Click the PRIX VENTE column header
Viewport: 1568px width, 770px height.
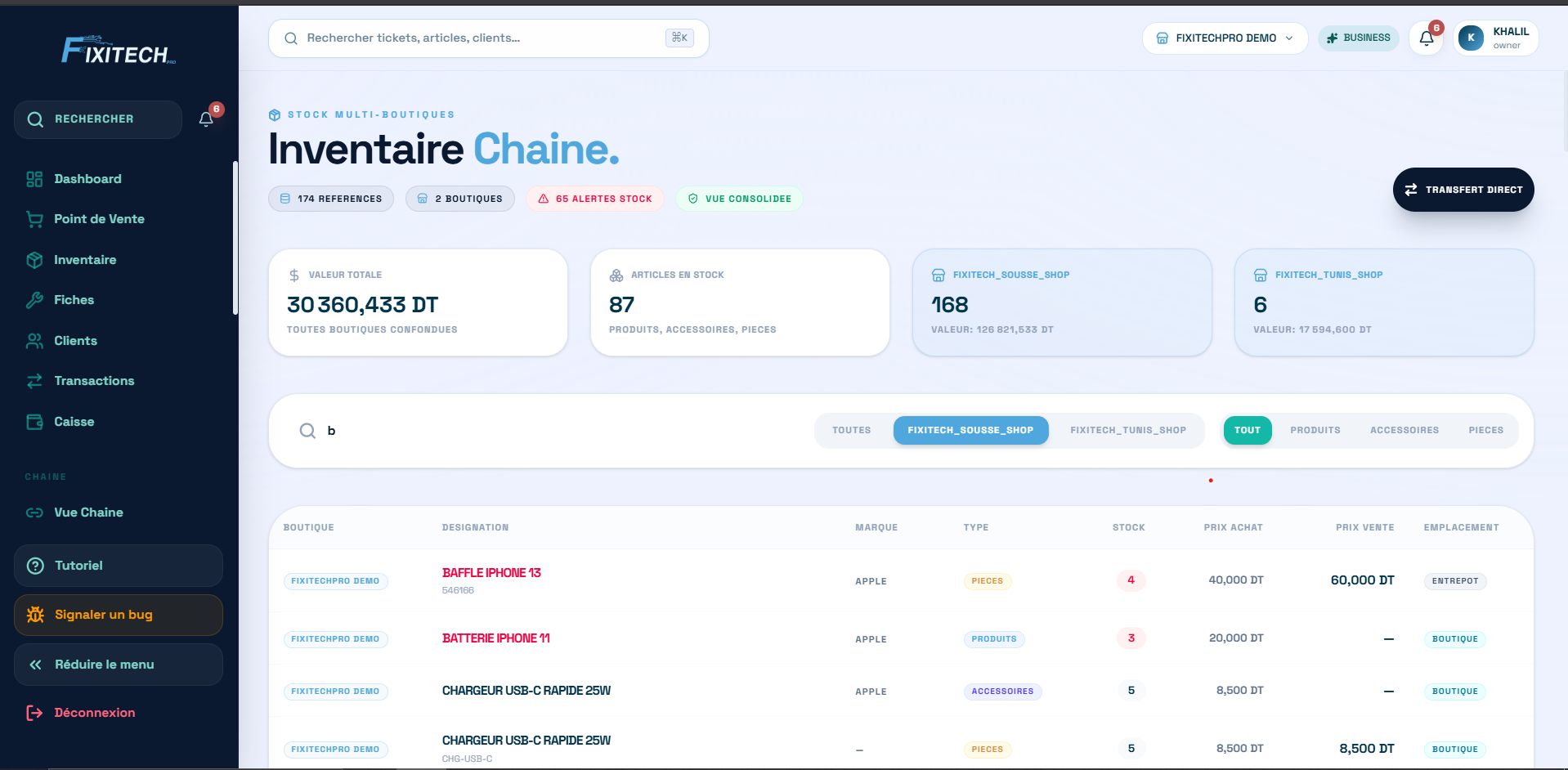pyautogui.click(x=1365, y=528)
